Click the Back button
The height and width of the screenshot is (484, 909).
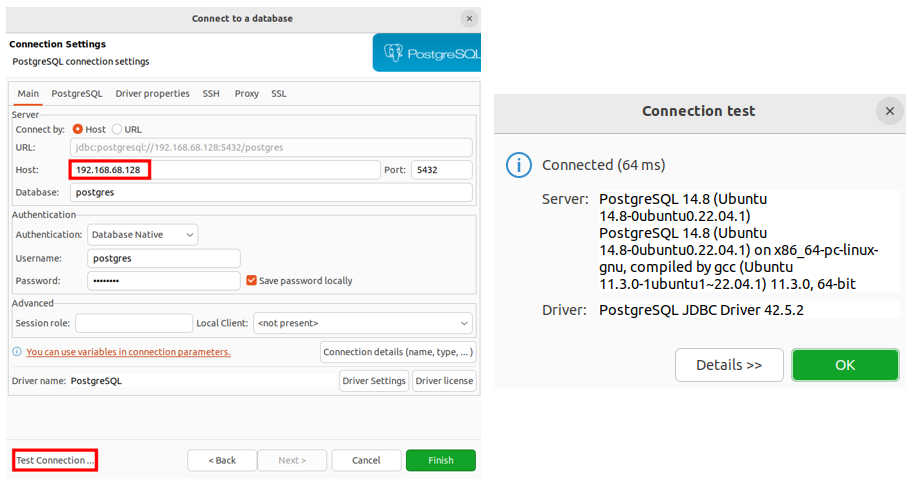pos(222,460)
